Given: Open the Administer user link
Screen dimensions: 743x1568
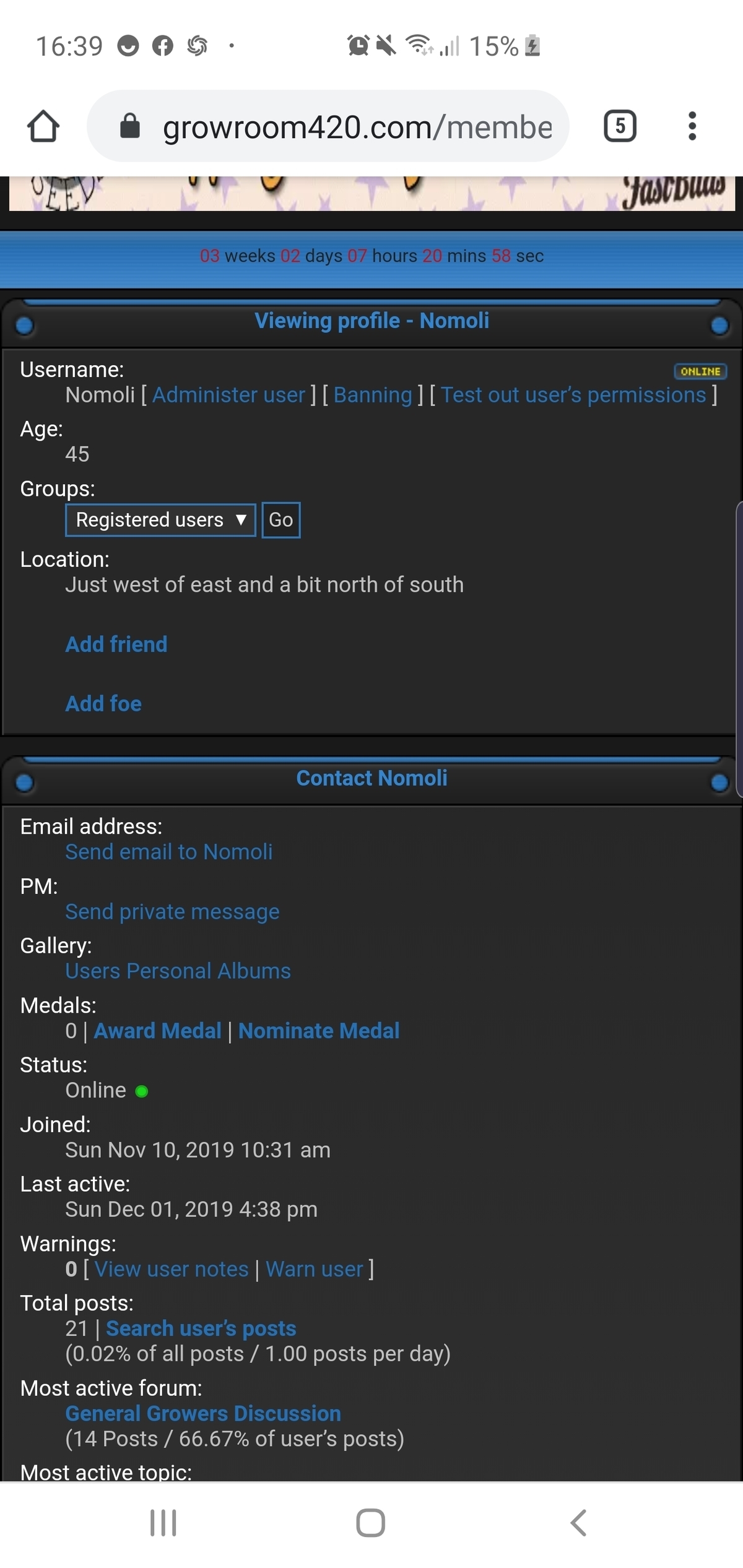Looking at the screenshot, I should click(228, 395).
